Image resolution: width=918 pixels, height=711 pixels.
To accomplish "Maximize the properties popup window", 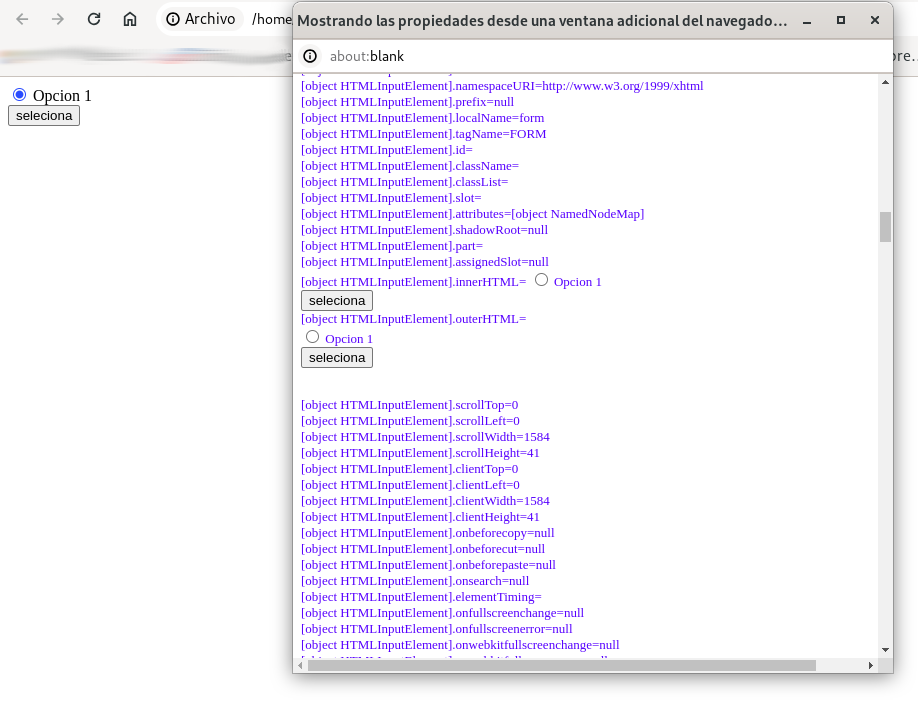I will 841,20.
